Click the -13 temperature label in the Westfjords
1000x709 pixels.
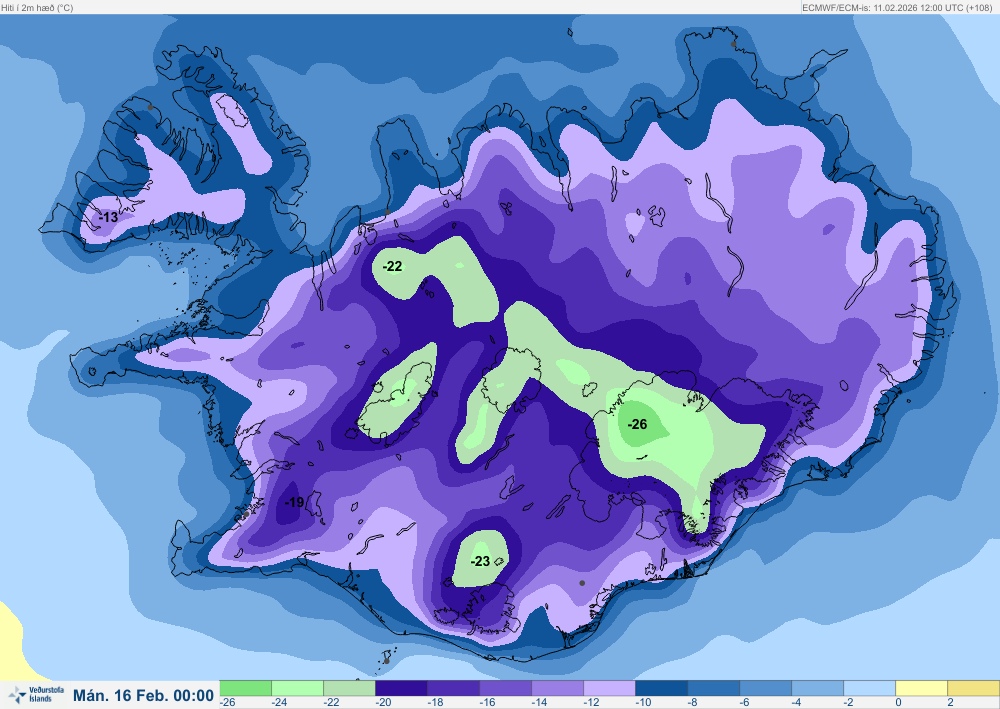(108, 217)
